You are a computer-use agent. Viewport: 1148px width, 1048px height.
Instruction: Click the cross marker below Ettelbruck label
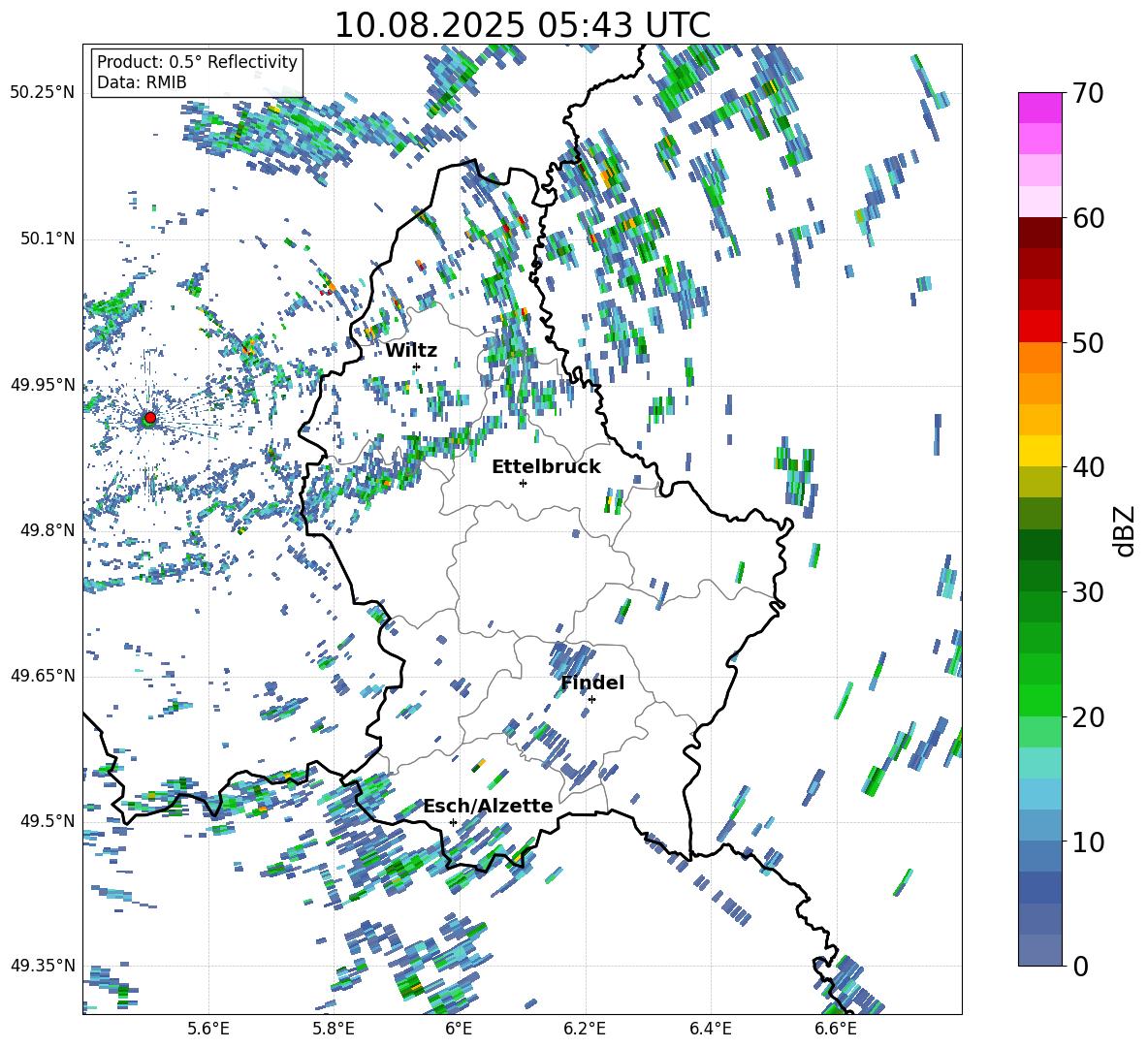point(523,483)
